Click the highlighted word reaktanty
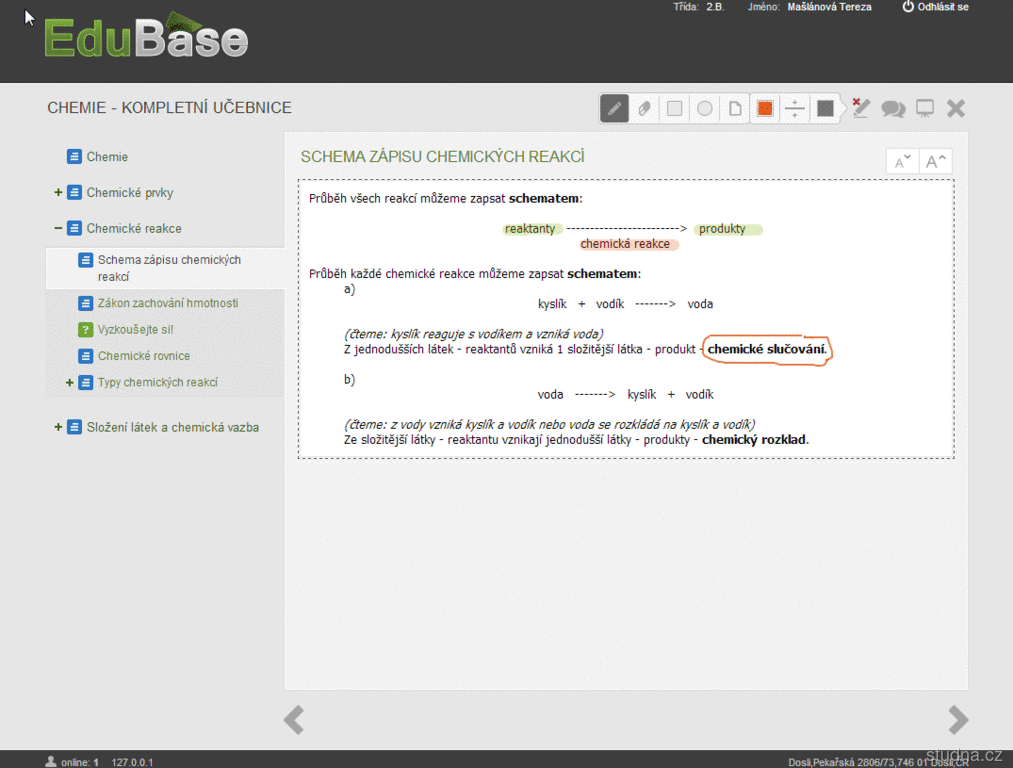Image resolution: width=1013 pixels, height=768 pixels. click(x=530, y=229)
